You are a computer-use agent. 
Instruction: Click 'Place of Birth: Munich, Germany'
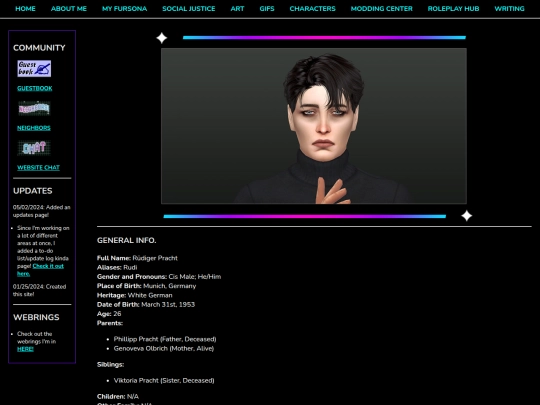click(146, 286)
